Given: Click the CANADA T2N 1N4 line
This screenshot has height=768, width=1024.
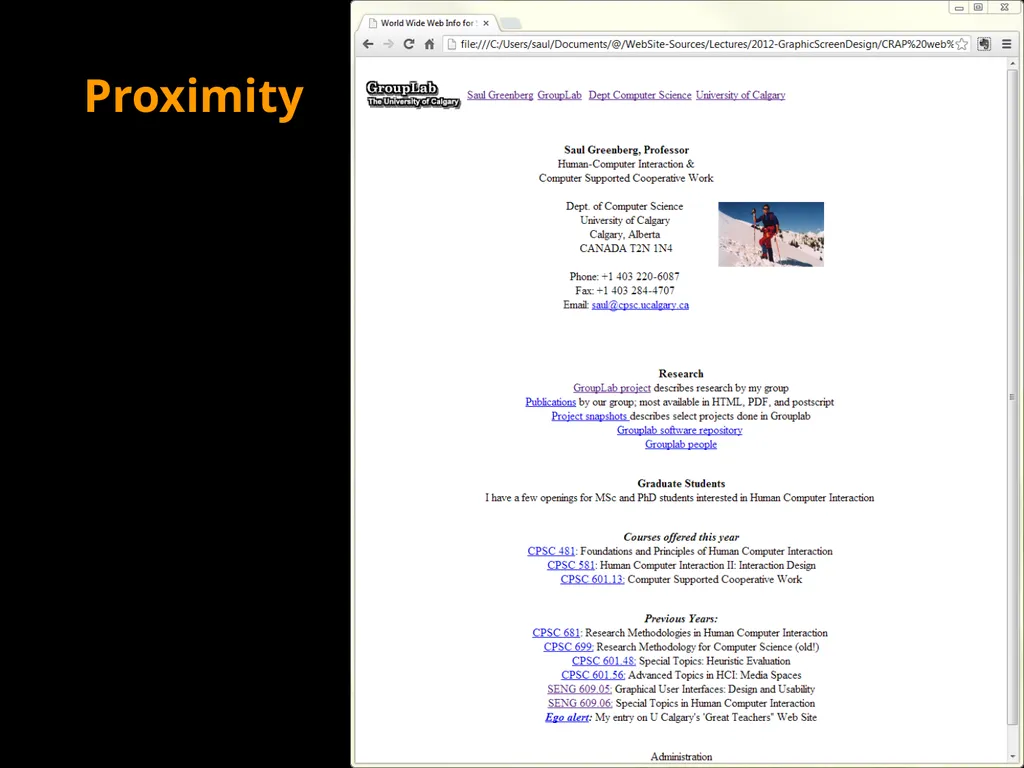Looking at the screenshot, I should click(x=626, y=248).
